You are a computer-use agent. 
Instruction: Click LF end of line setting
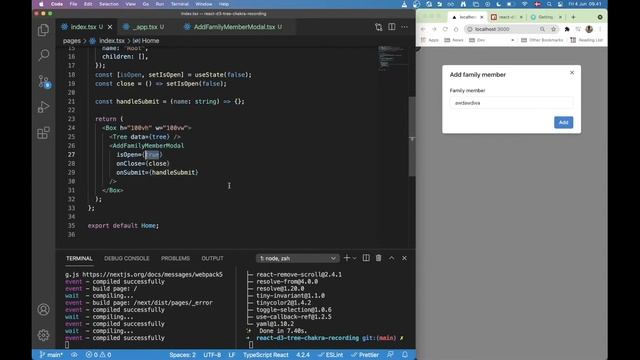[232, 355]
